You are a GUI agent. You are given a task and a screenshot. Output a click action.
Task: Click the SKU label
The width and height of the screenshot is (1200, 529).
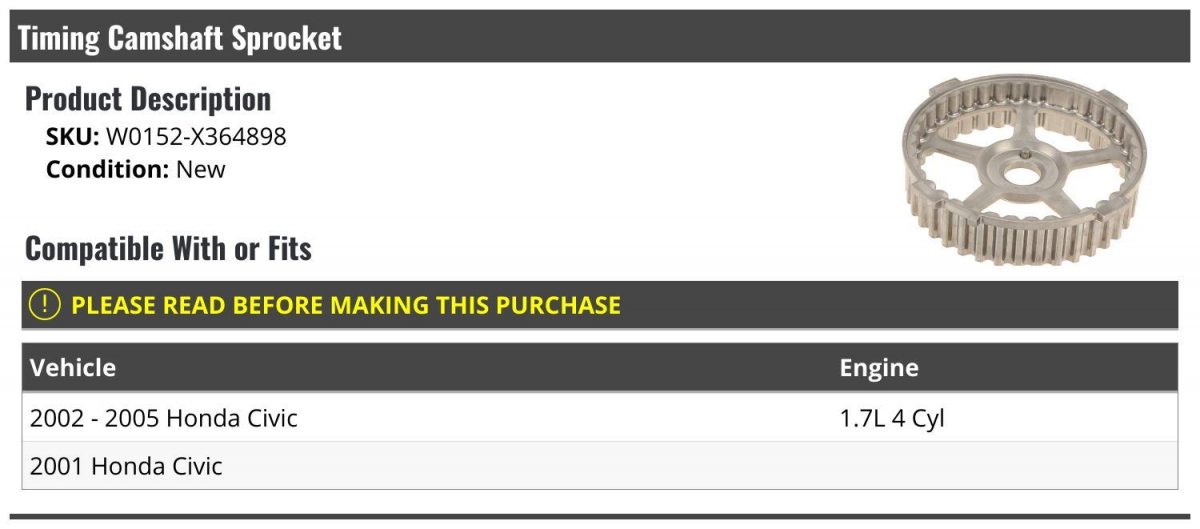tap(73, 137)
